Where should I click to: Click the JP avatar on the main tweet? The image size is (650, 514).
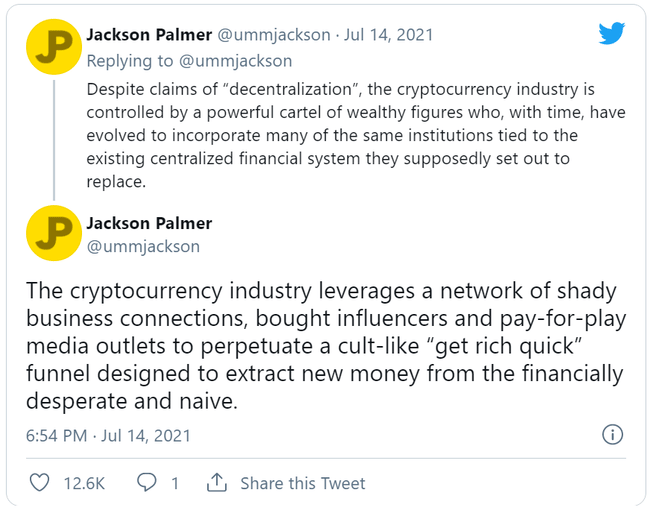point(52,233)
